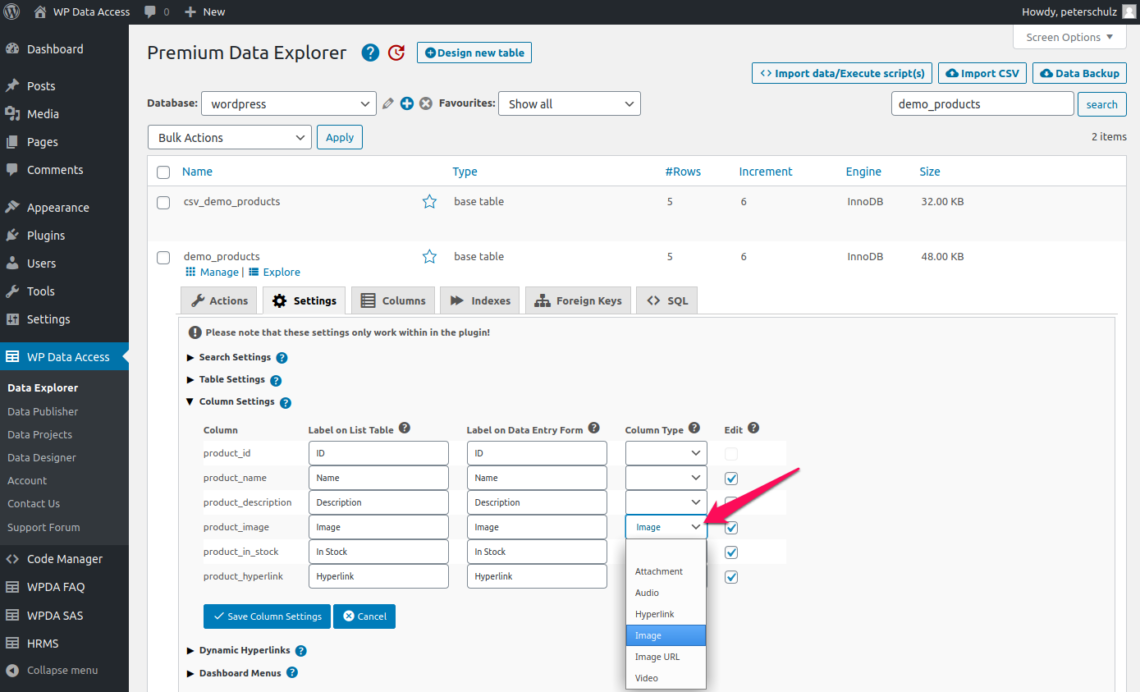Click the star icon for demo_products
Viewport: 1140px width, 692px height.
pos(429,257)
